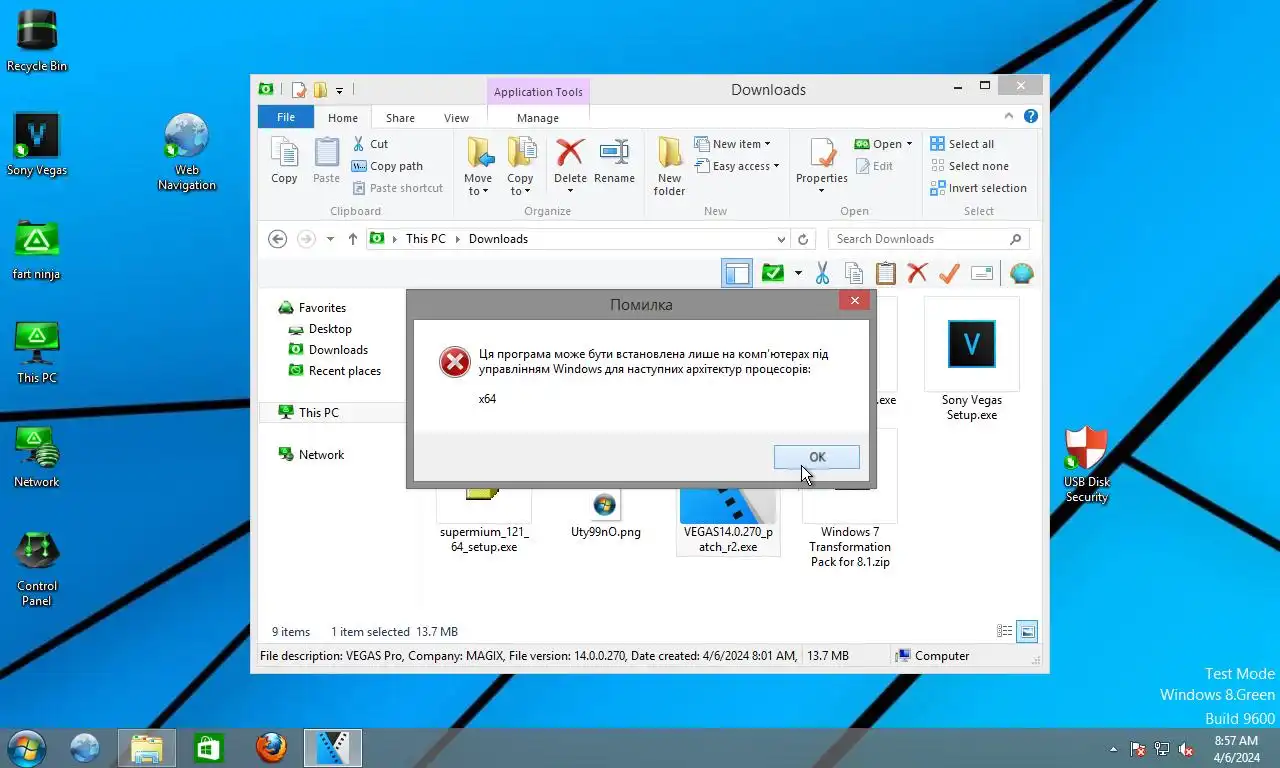Click OK in the Помилка error dialog
The height and width of the screenshot is (768, 1280).
816,457
